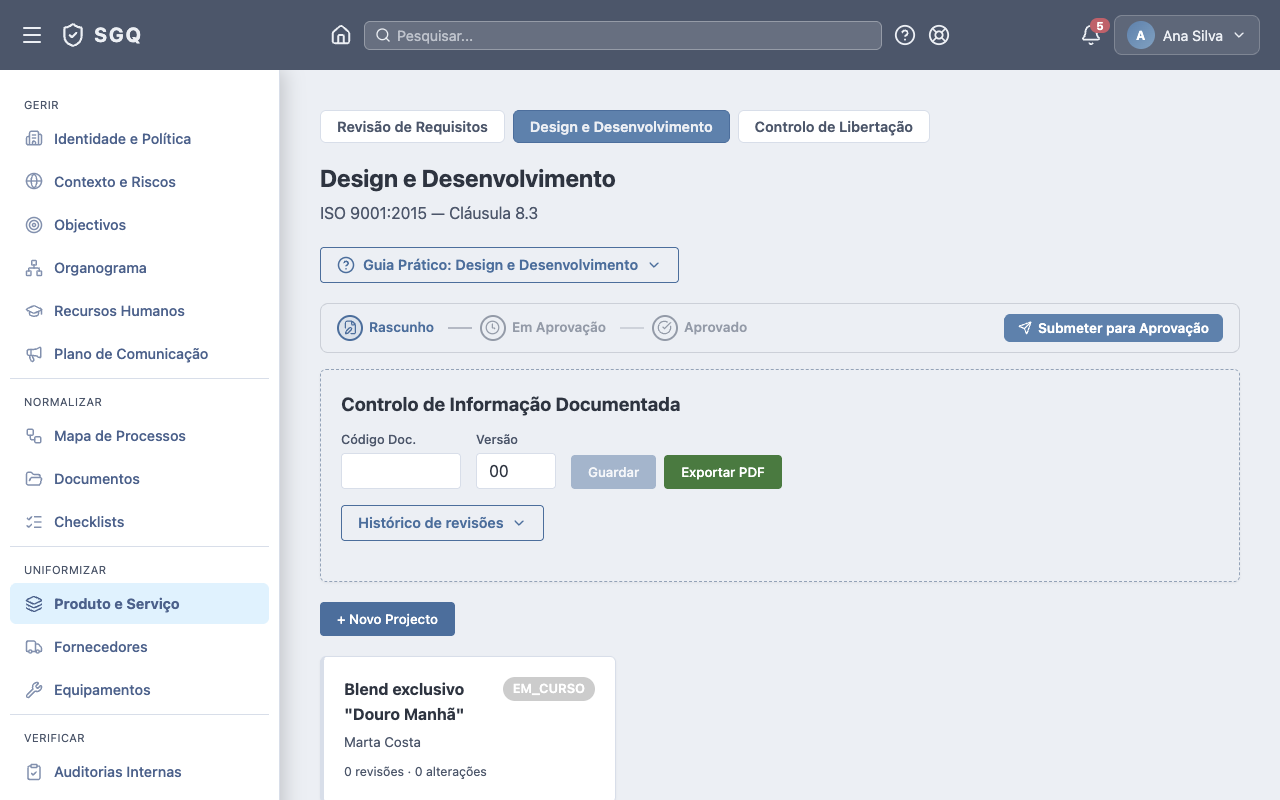Click the Objectivos target icon
Viewport: 1280px width, 800px height.
pyautogui.click(x=34, y=225)
